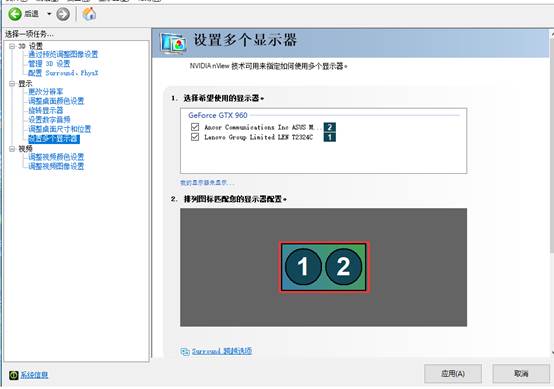Screen dimensions: 554x389
Task: Click the GeForce GTX 960 group heading
Action: coord(218,115)
